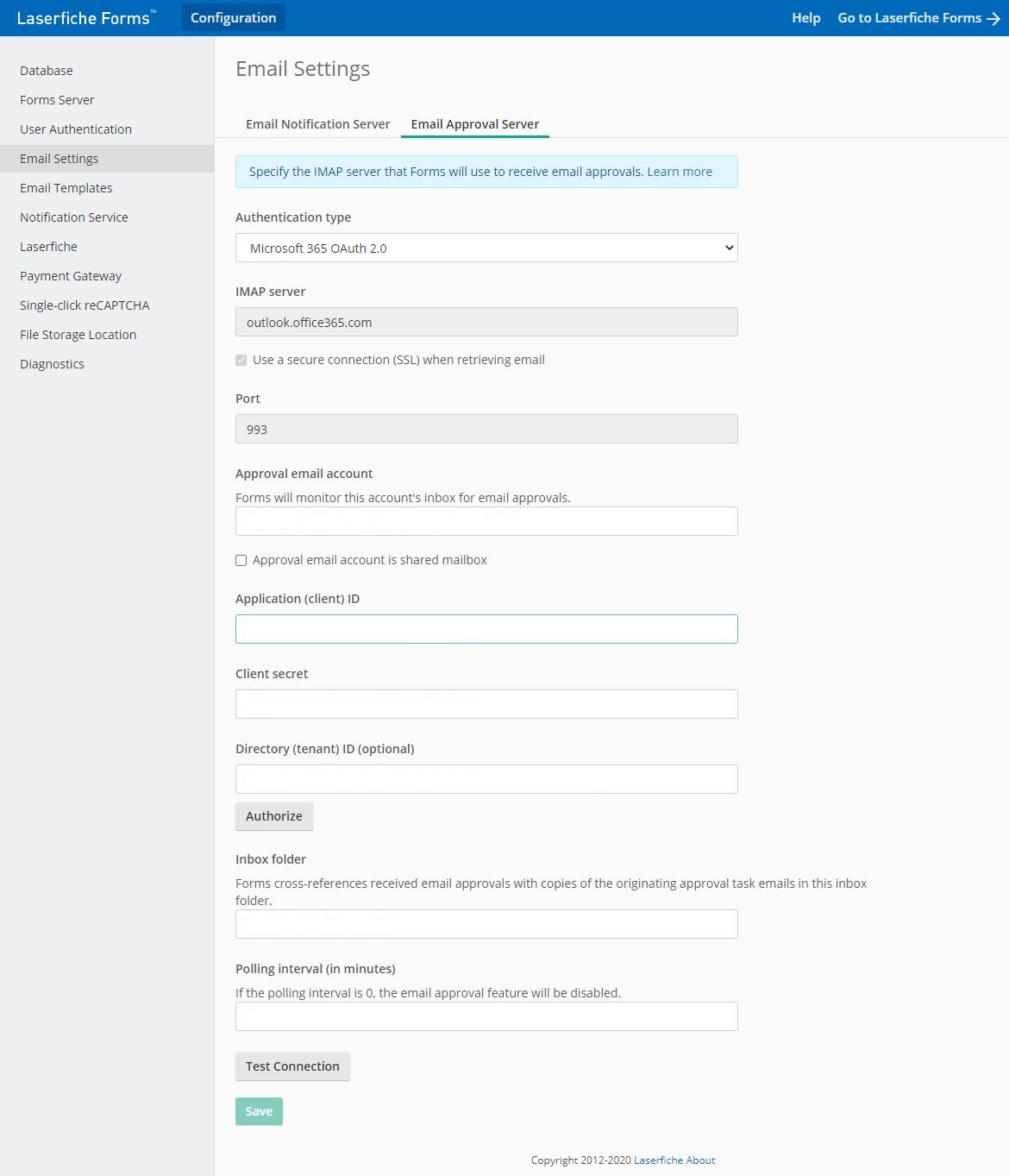
Task: Click the Help link
Action: coord(805,17)
